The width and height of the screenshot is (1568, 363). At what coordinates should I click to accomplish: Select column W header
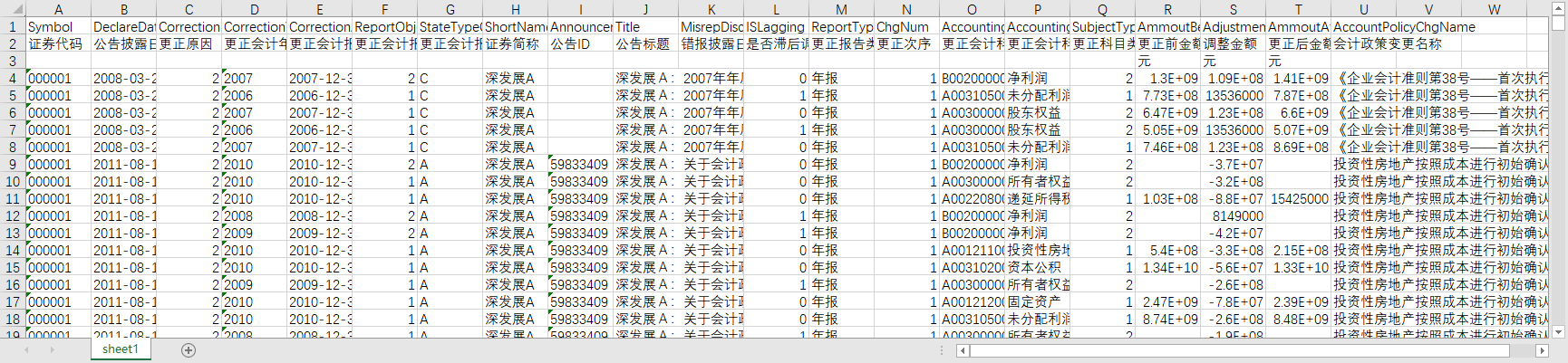pos(1494,9)
